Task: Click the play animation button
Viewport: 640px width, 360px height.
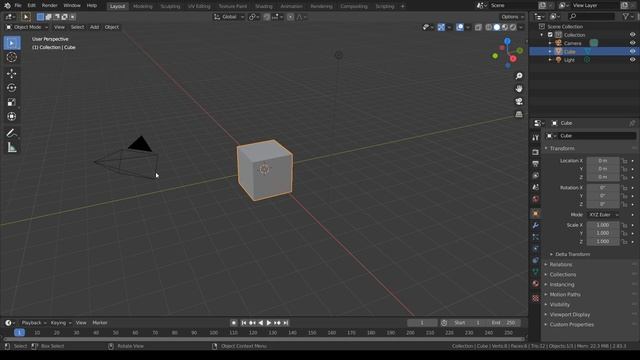Action: [x=269, y=323]
